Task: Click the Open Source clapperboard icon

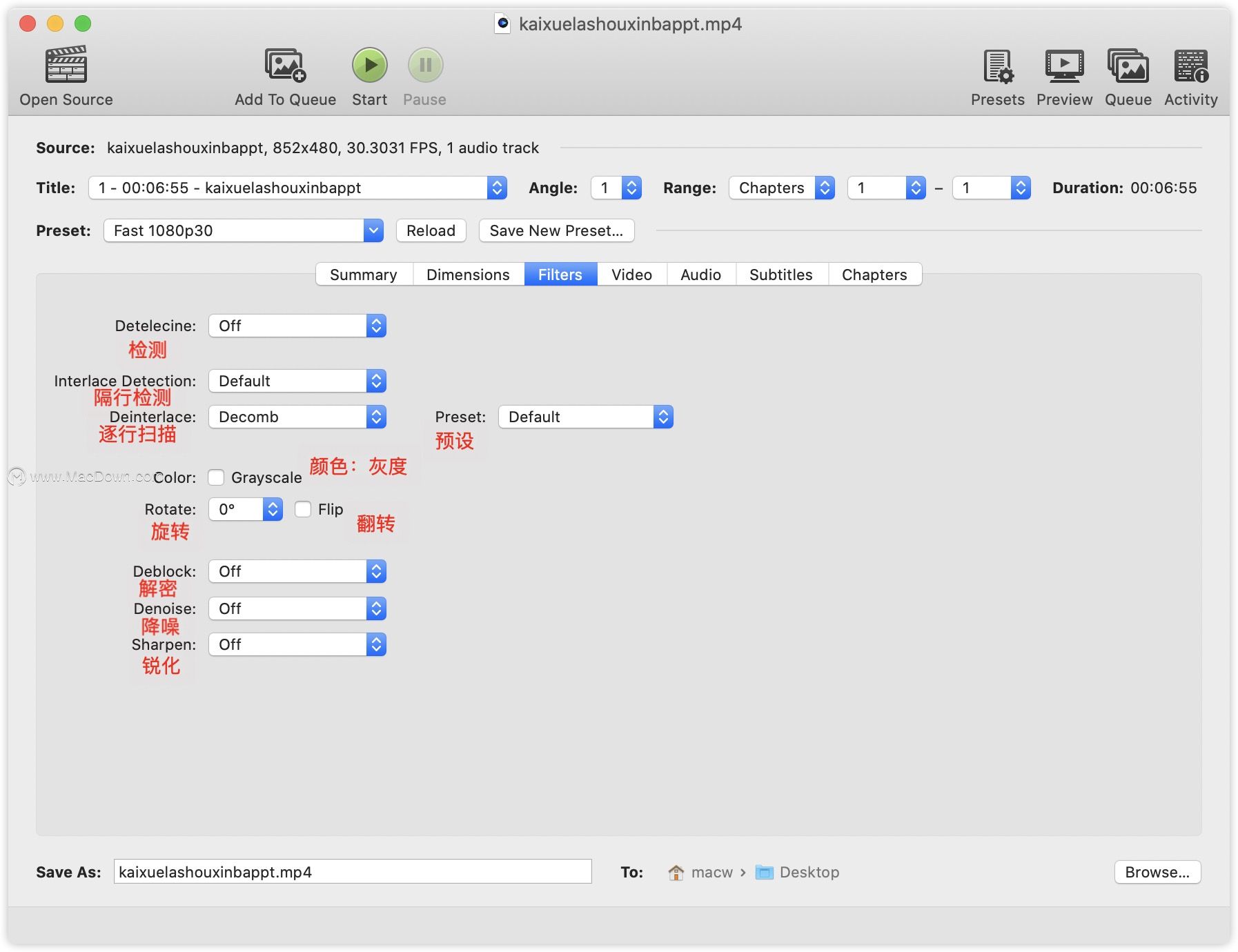Action: click(66, 65)
